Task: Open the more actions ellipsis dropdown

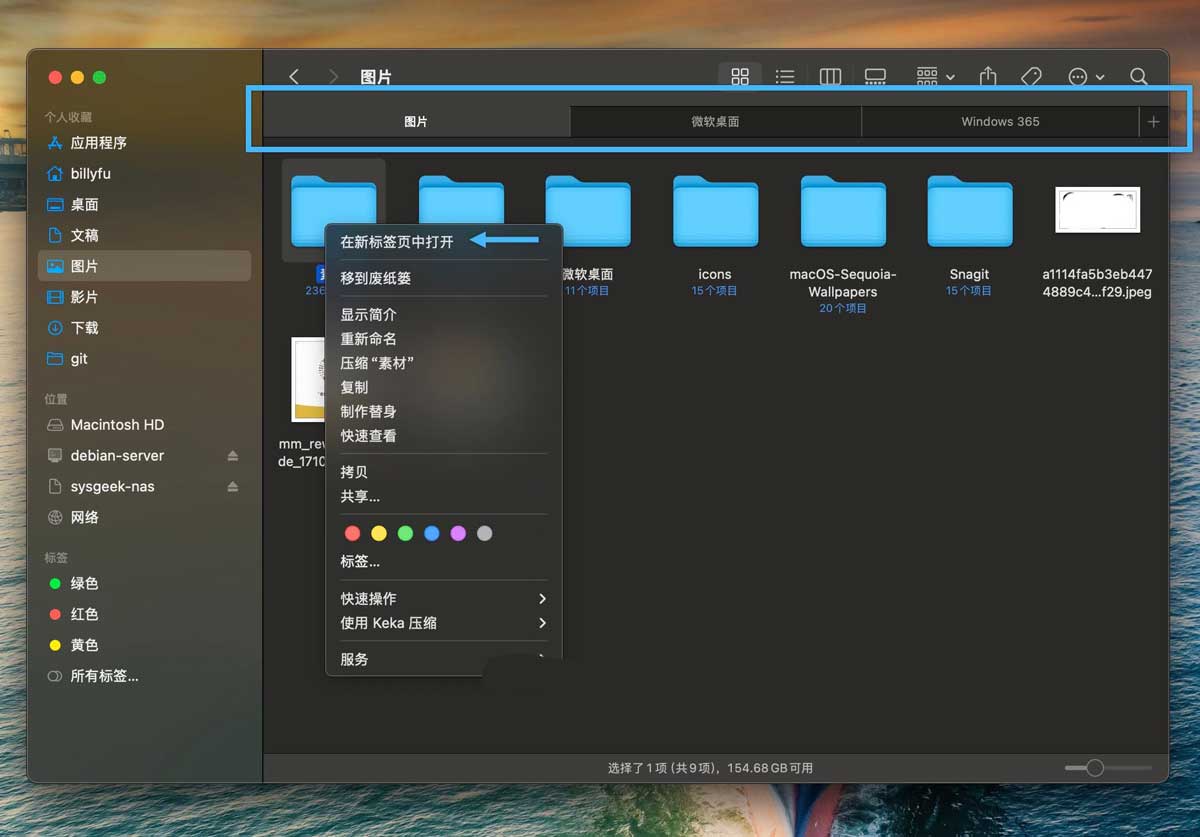Action: [x=1085, y=77]
